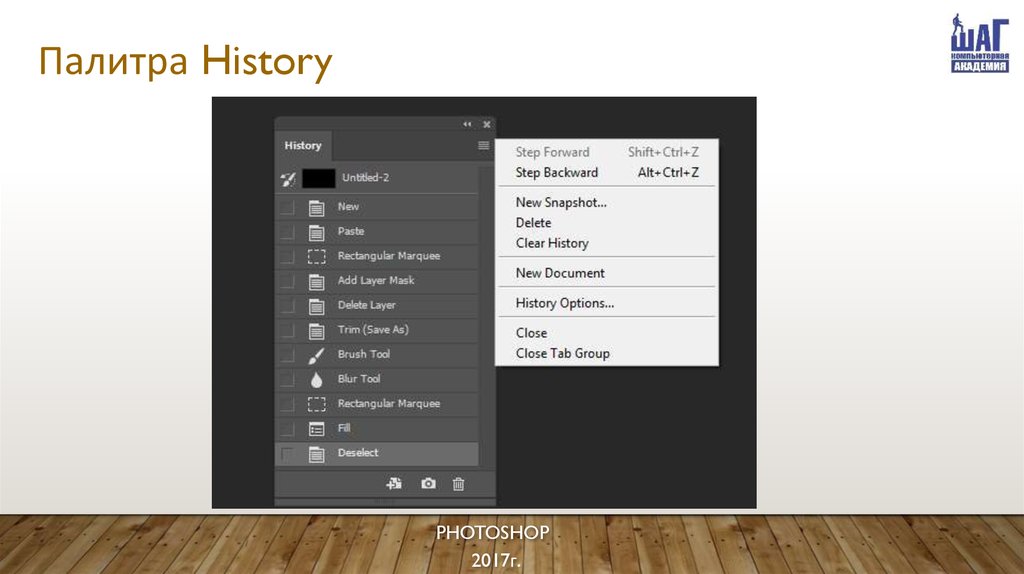Select the Delete Layer history state
Viewport: 1024px width, 574px height.
tap(366, 305)
